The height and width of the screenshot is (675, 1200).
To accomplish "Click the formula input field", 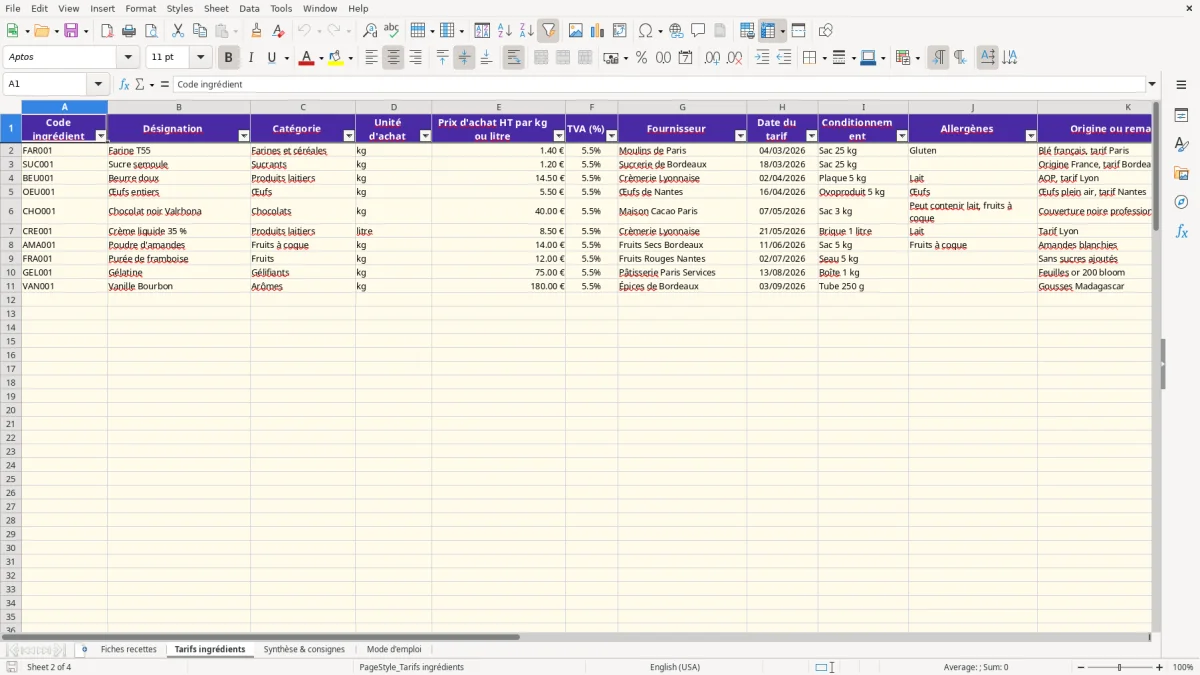I will [659, 85].
